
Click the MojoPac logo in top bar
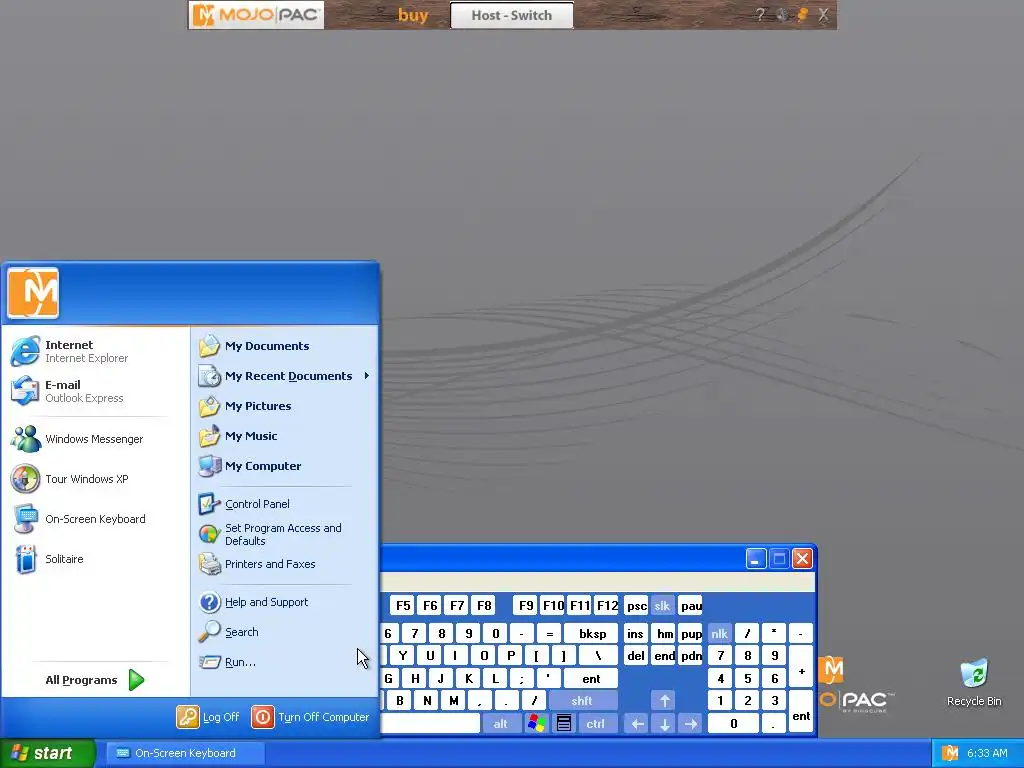pos(256,14)
